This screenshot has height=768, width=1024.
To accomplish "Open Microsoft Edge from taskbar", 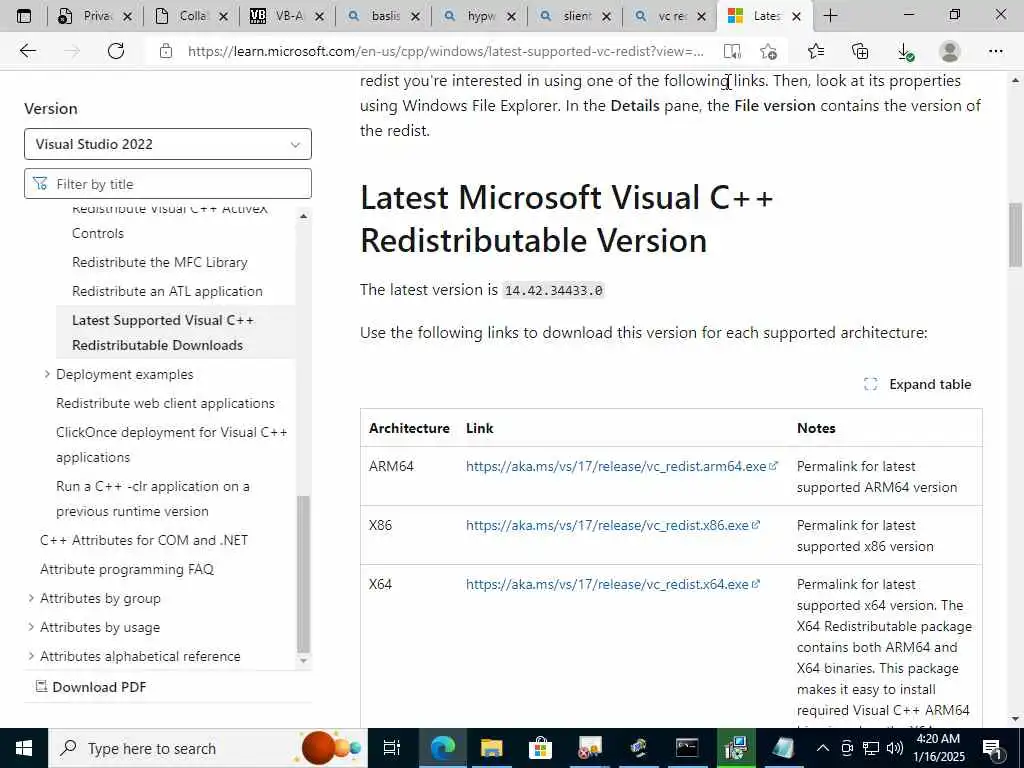I will pos(443,748).
